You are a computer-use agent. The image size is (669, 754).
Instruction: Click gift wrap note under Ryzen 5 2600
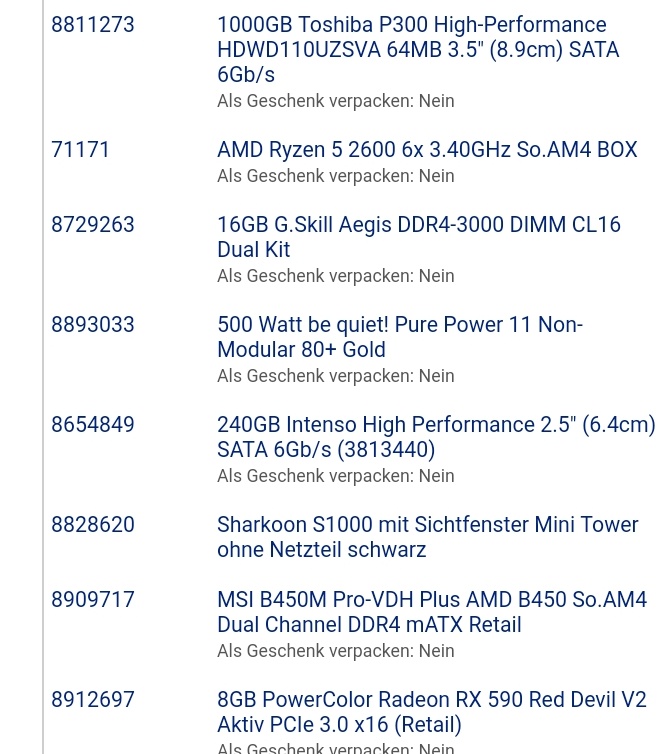(x=336, y=176)
